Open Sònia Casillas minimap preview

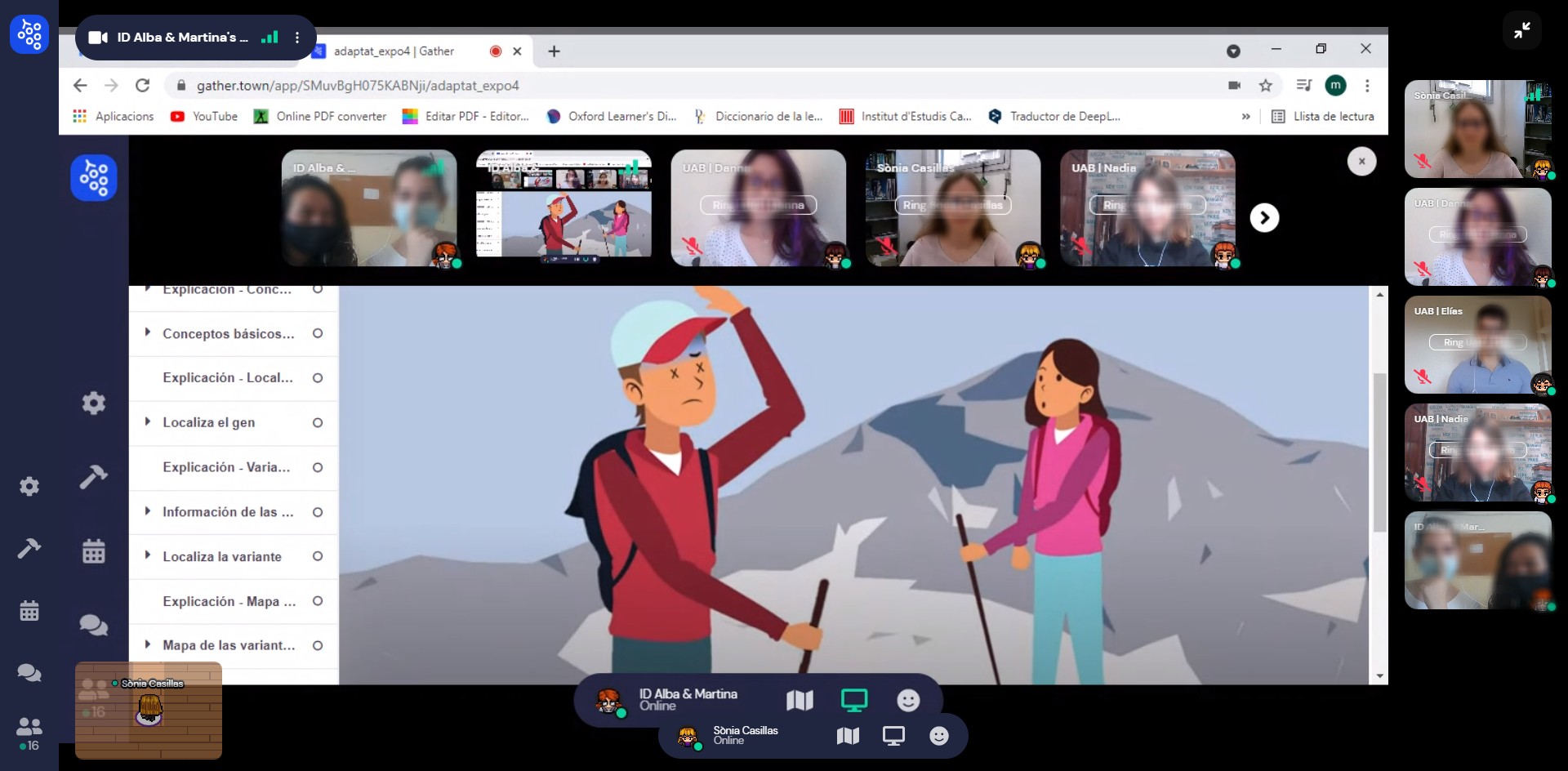(149, 711)
